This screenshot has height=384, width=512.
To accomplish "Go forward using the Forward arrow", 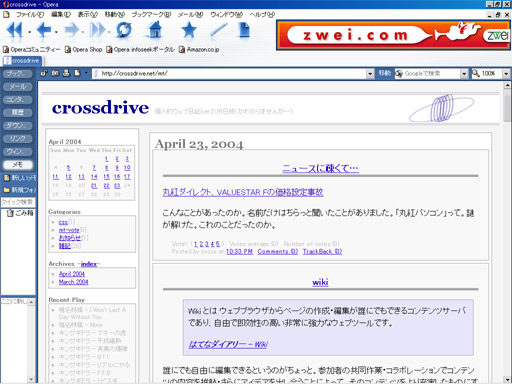I will tap(71, 30).
